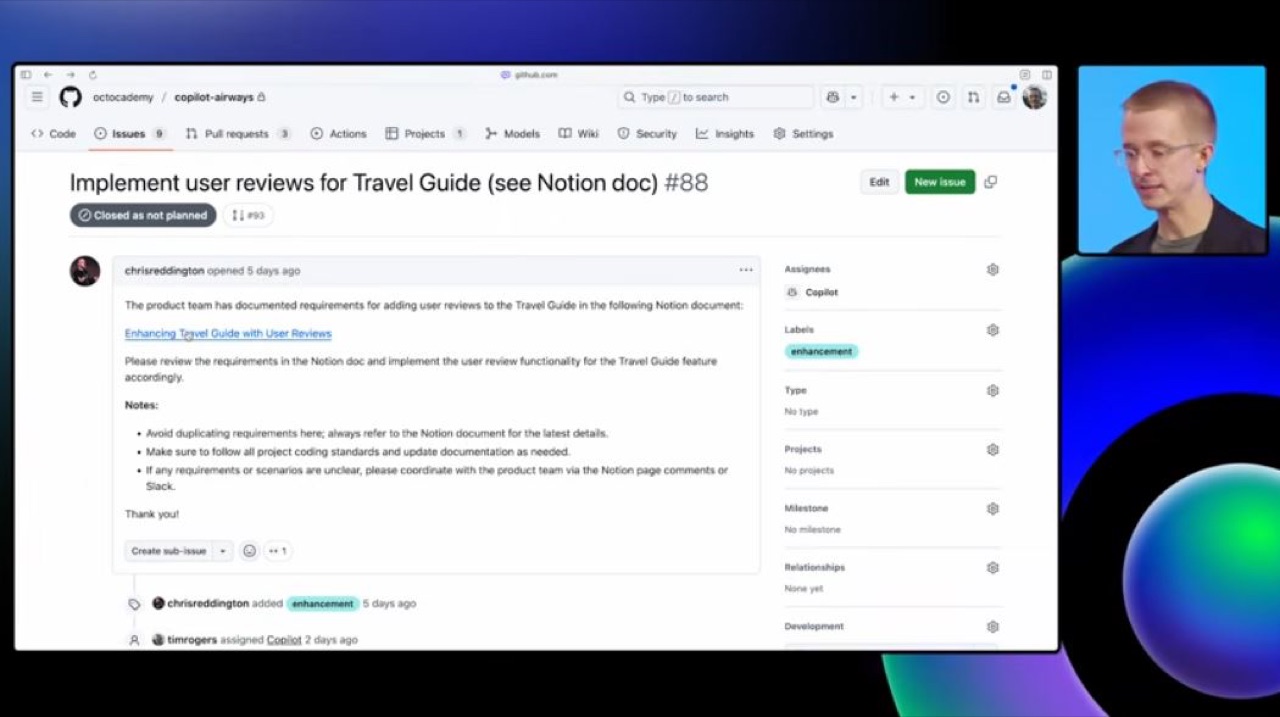Add a reaction with the smiley icon
Screen dimensions: 1280x717
point(250,551)
